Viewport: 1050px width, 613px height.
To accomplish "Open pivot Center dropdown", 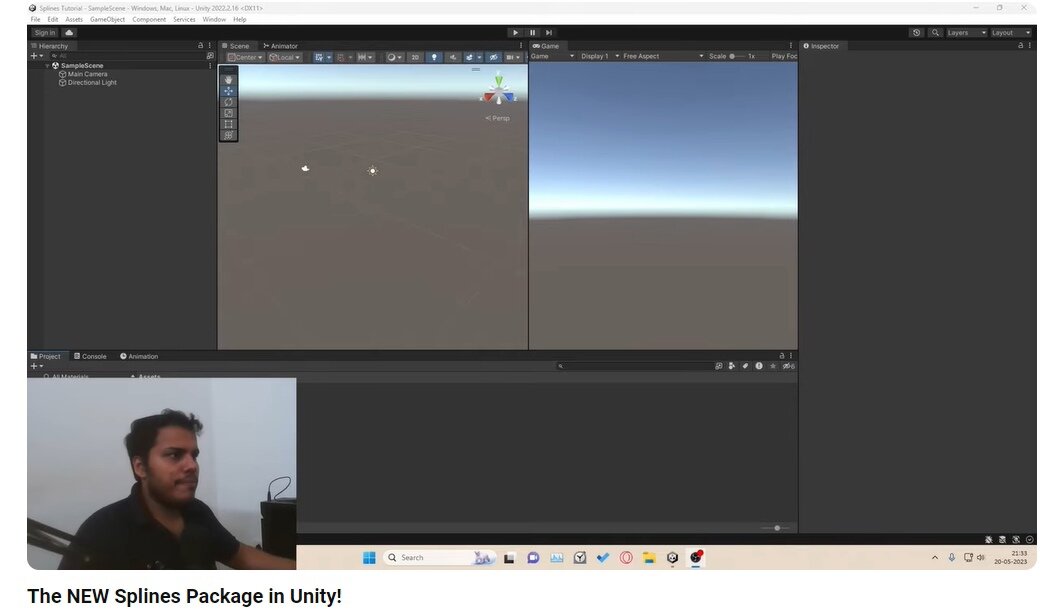I will (244, 57).
